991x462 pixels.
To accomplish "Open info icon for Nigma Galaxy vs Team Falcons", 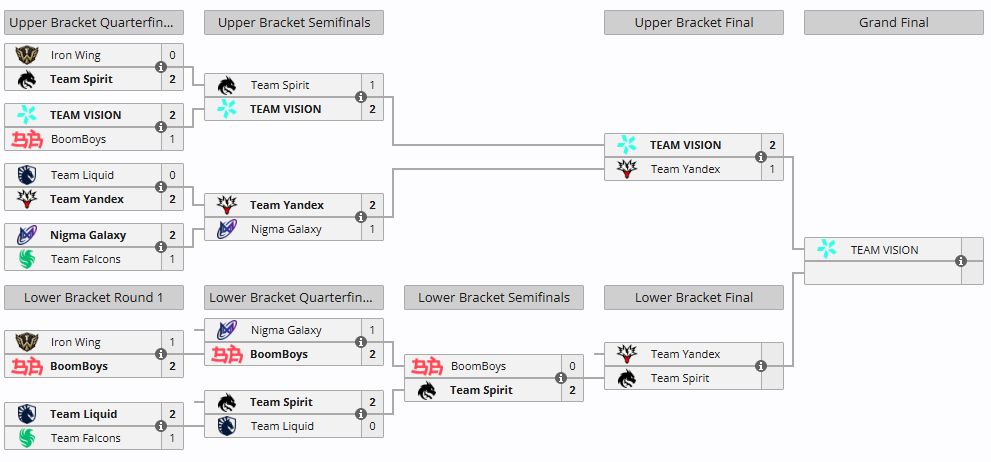I will 161,247.
